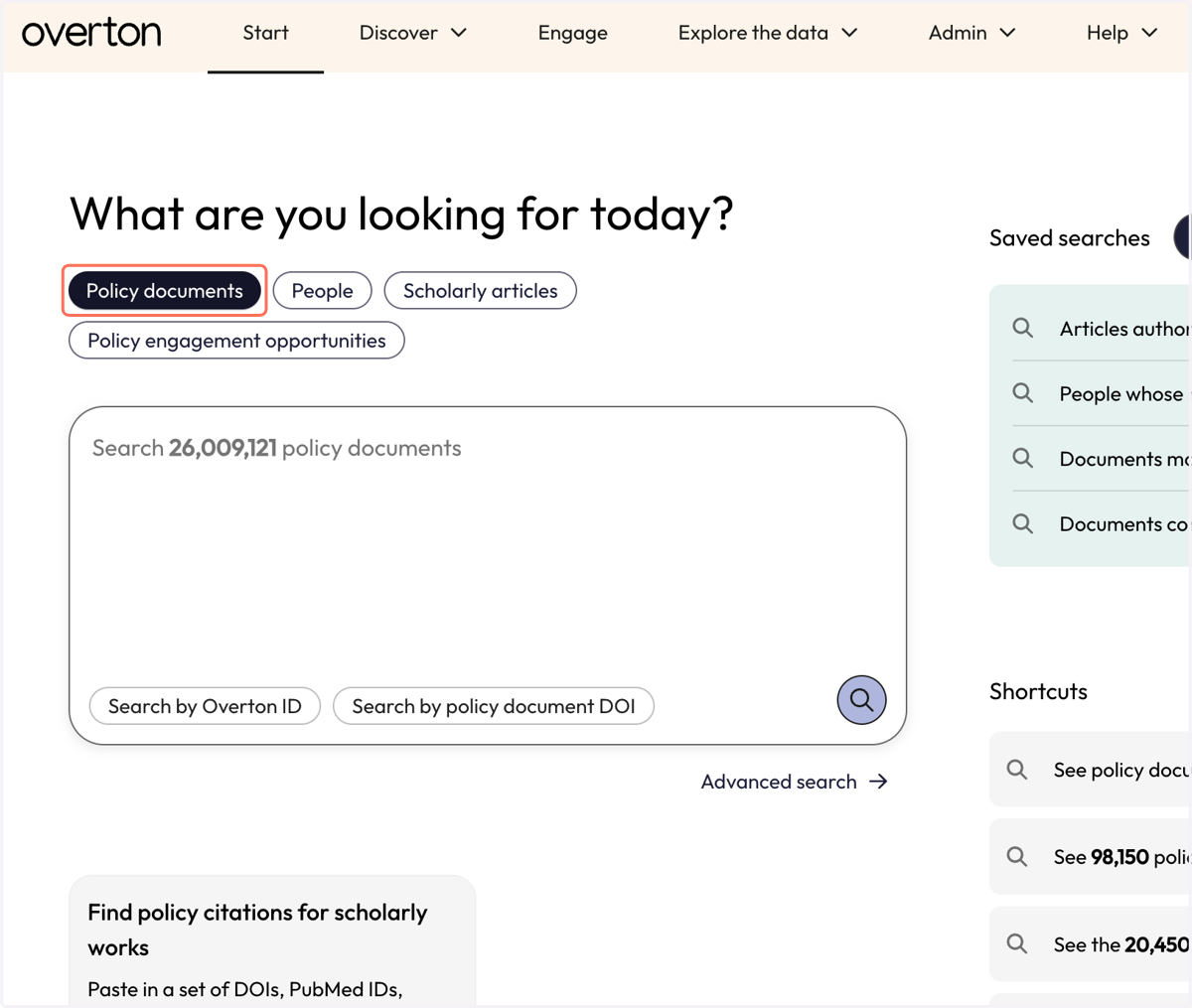Image resolution: width=1192 pixels, height=1008 pixels.
Task: Click search icon beside Documents co saved search
Action: click(x=1022, y=523)
